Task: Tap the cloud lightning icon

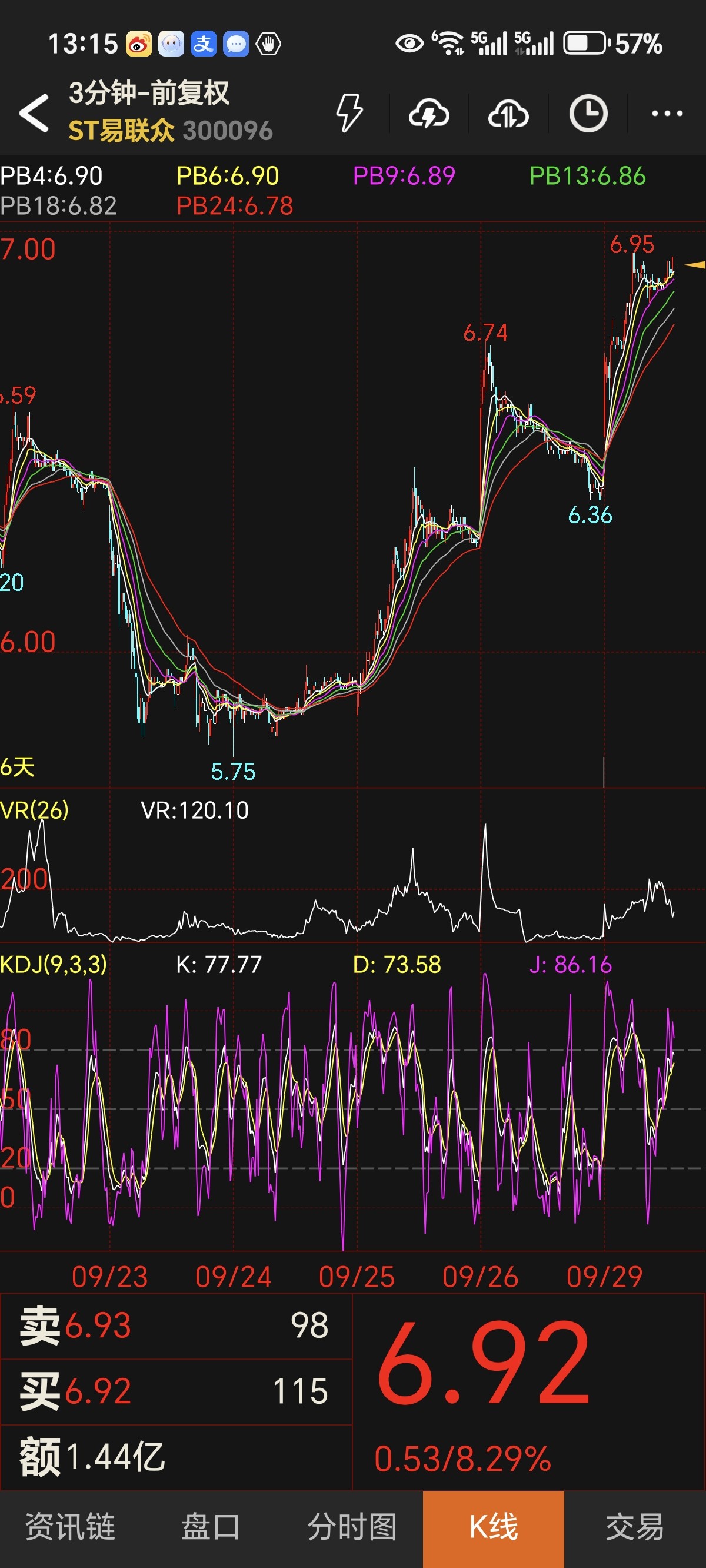Action: coord(429,113)
